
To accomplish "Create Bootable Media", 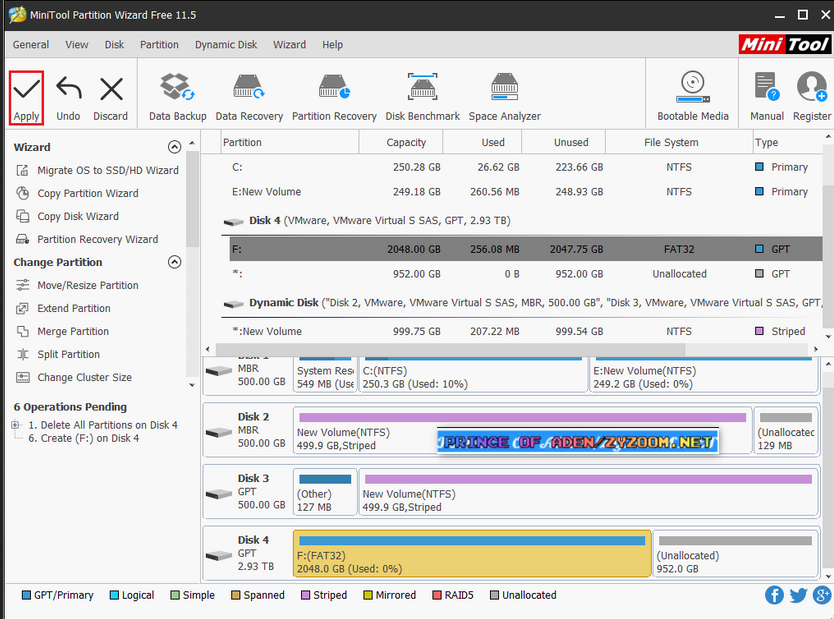I will [693, 97].
